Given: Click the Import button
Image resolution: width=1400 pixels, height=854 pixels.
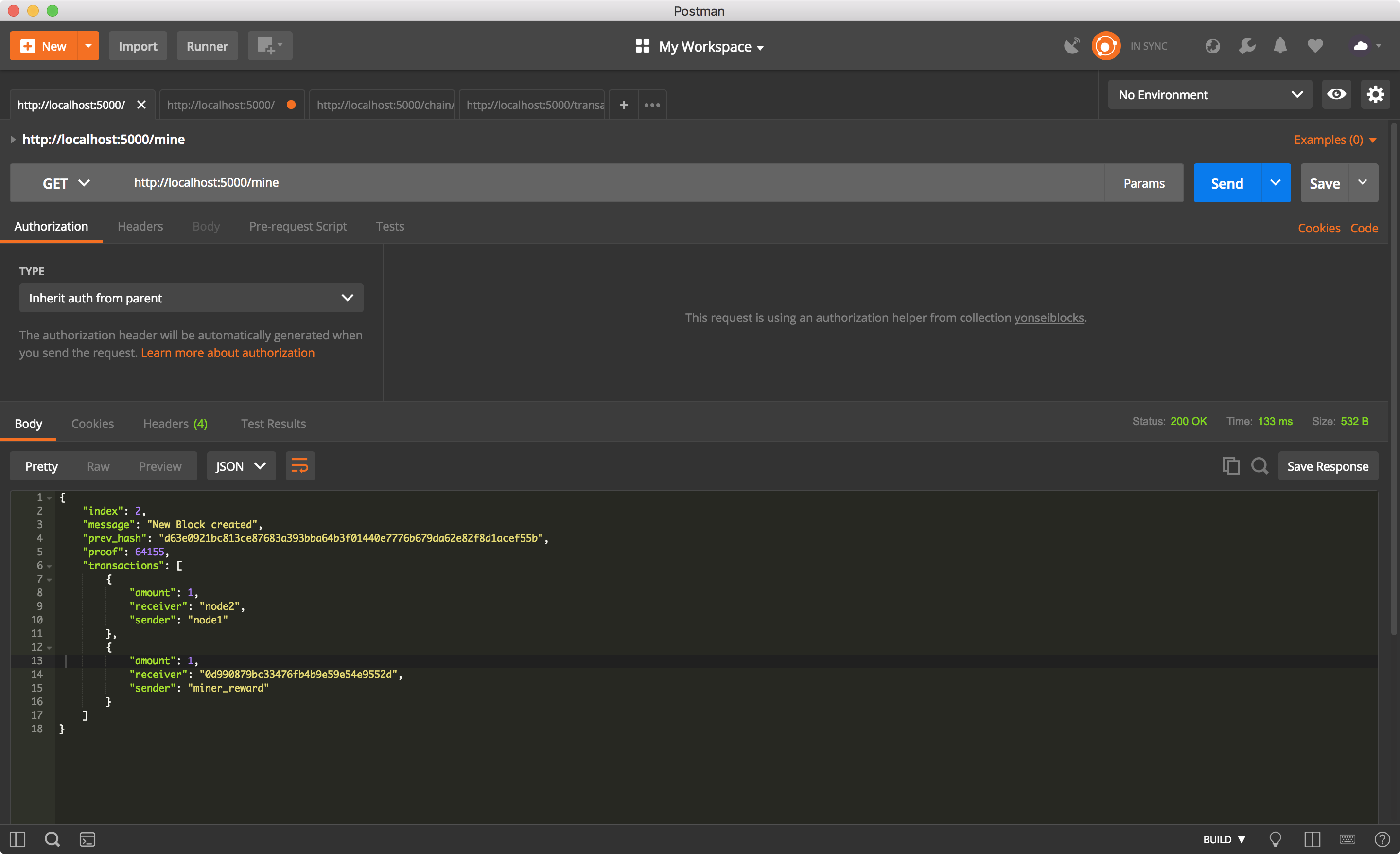Looking at the screenshot, I should (x=138, y=46).
